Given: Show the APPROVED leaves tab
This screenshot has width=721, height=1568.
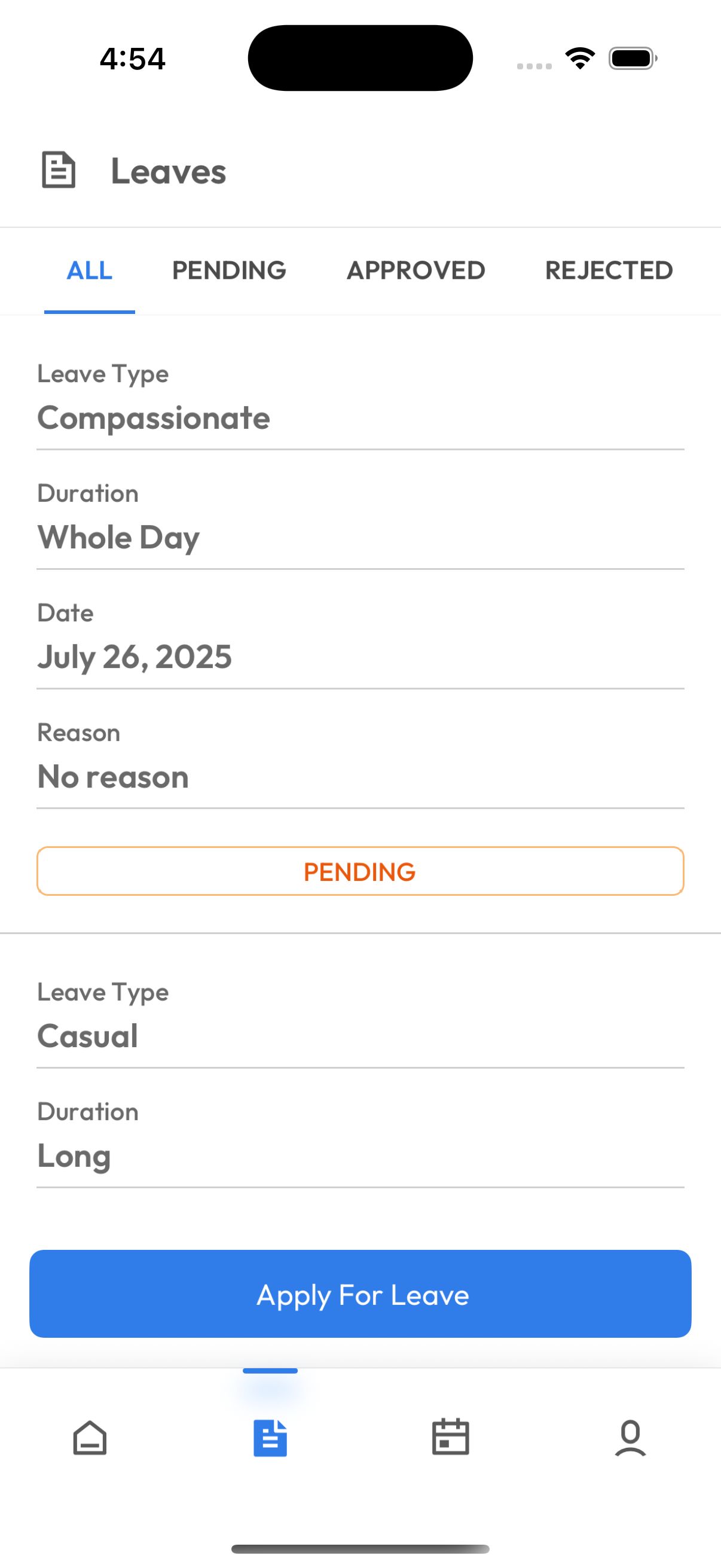Looking at the screenshot, I should point(416,270).
